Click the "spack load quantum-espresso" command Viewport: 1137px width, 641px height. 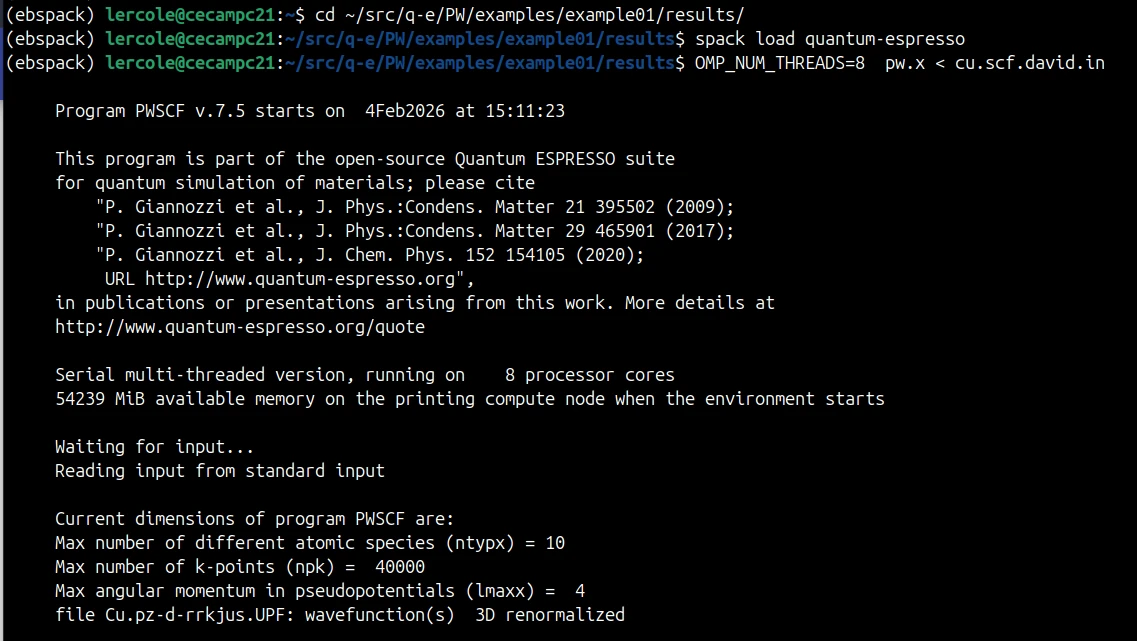pyautogui.click(x=830, y=39)
